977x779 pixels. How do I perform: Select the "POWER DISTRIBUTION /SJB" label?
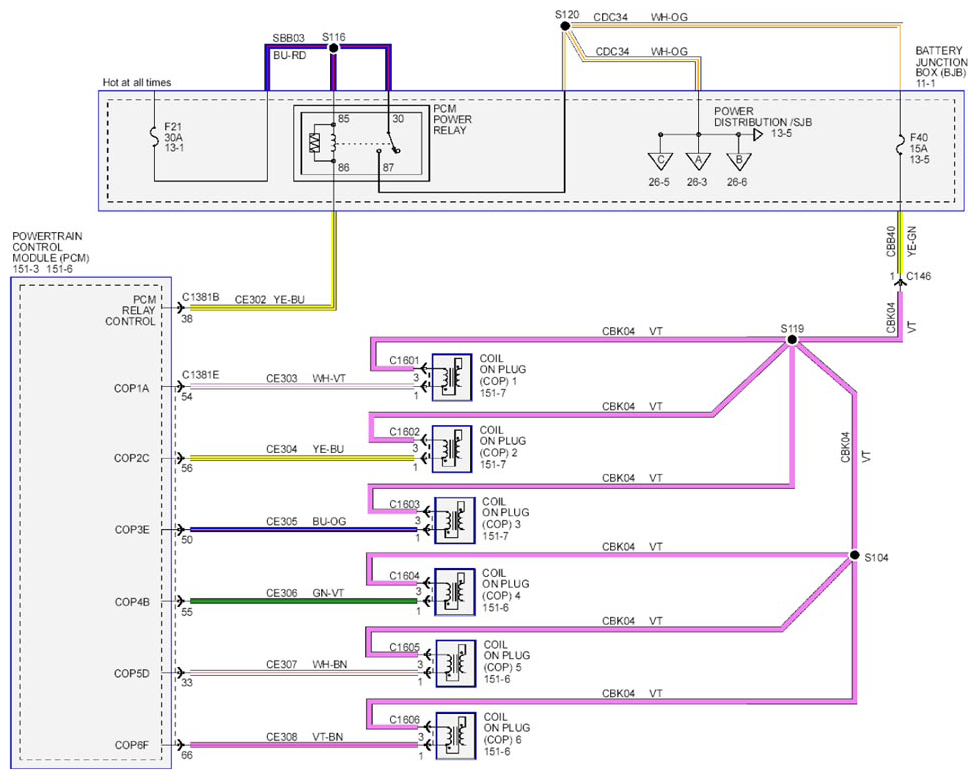pos(763,117)
